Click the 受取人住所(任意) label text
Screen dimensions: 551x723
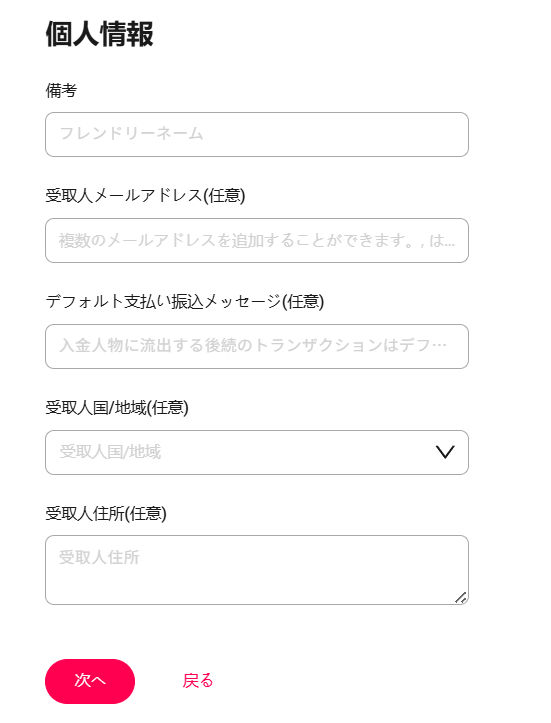tap(106, 513)
